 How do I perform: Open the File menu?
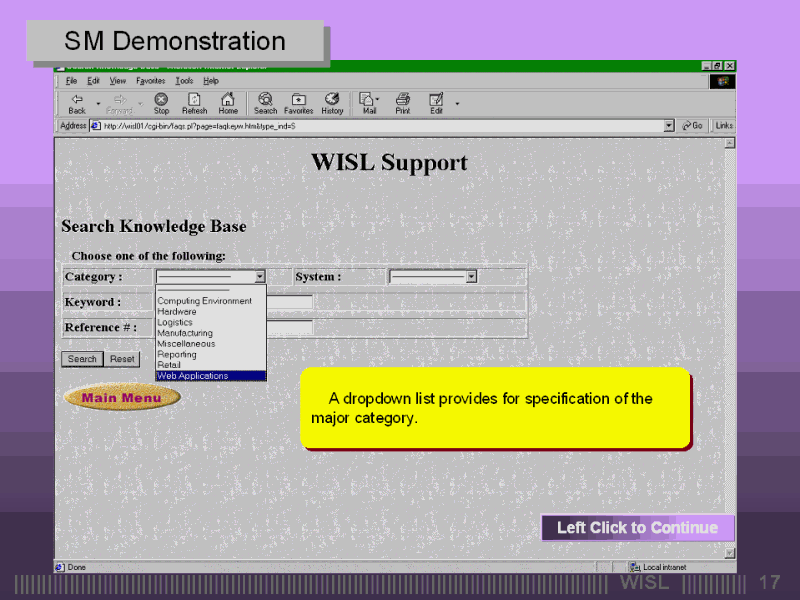coord(71,80)
